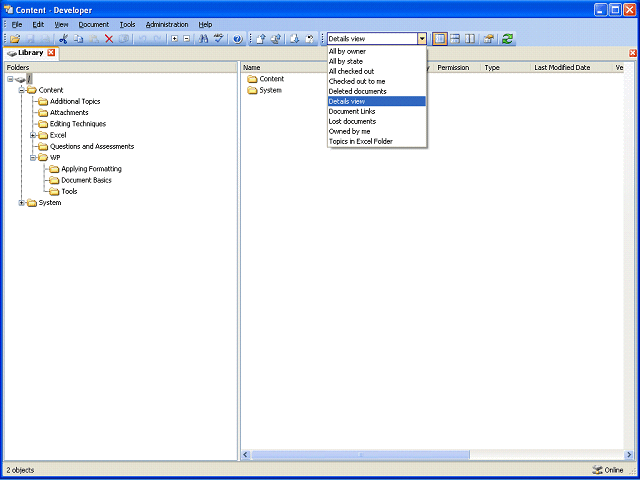The height and width of the screenshot is (480, 640).
Task: Sort by the Permission column header
Action: click(457, 68)
